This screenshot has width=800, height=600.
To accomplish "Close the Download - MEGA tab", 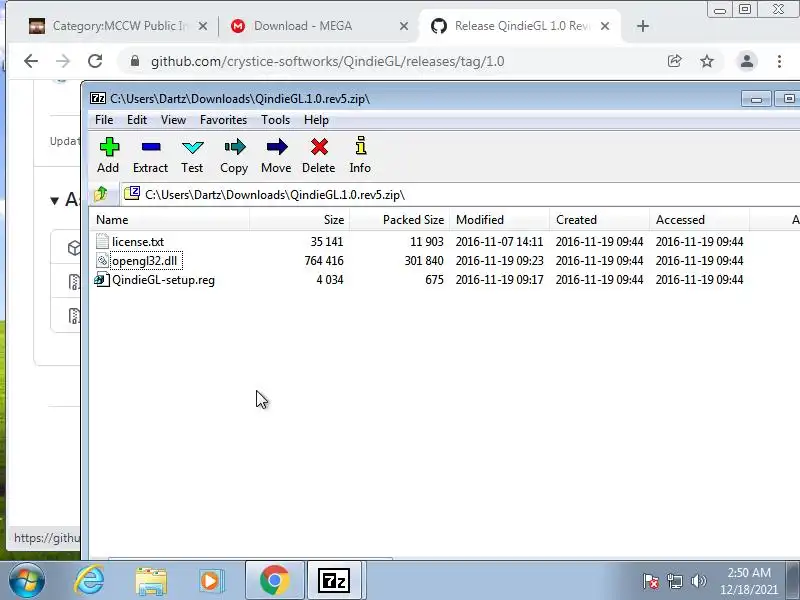I will pos(404,26).
